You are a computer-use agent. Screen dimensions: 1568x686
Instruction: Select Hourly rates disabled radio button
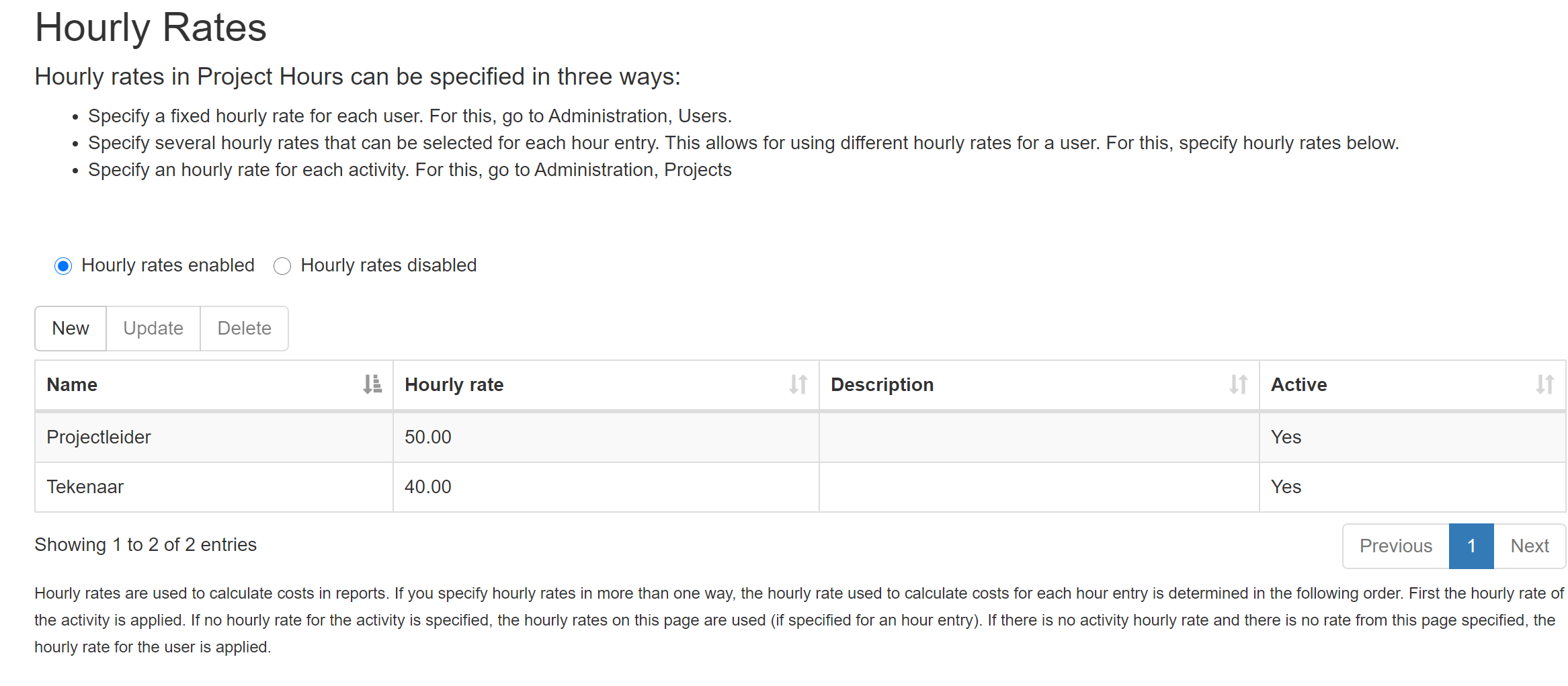tap(282, 266)
